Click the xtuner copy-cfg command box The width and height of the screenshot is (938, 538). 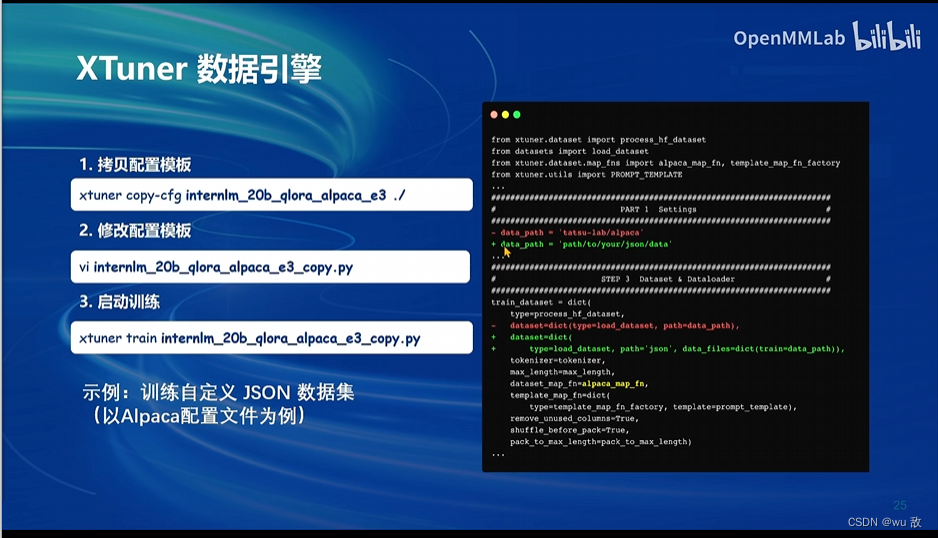pyautogui.click(x=272, y=194)
